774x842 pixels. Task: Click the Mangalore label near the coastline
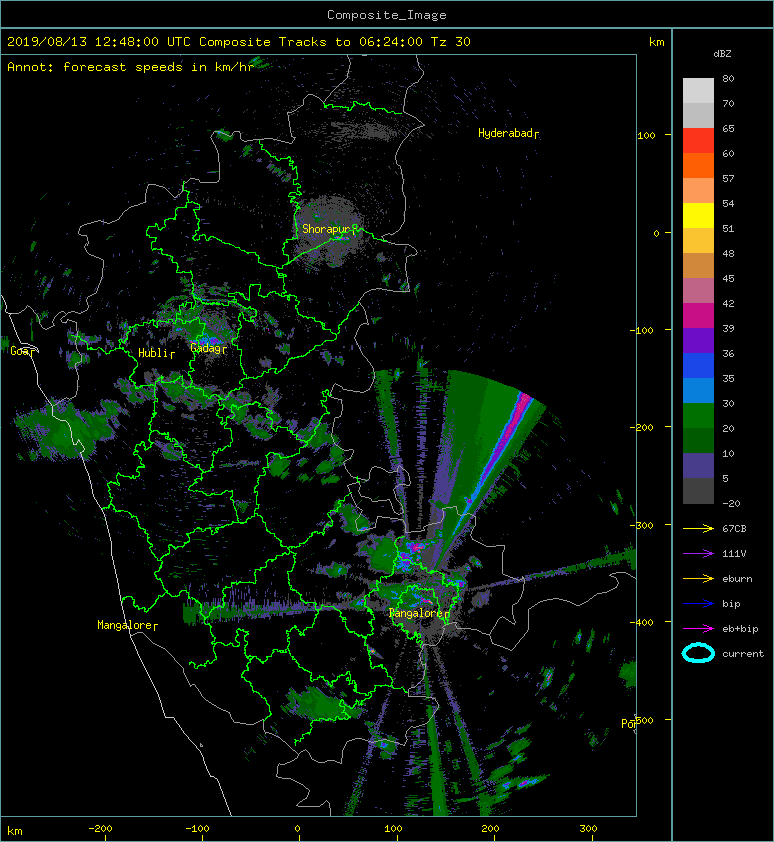(125, 625)
